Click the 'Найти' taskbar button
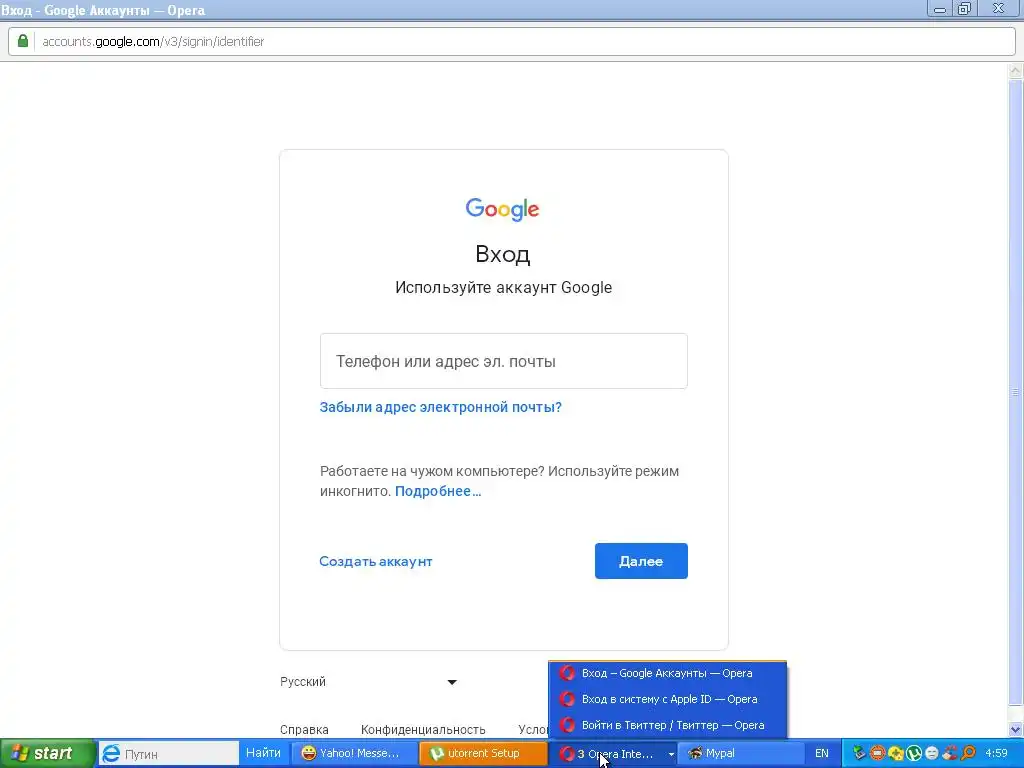The width and height of the screenshot is (1024, 768). pyautogui.click(x=263, y=754)
